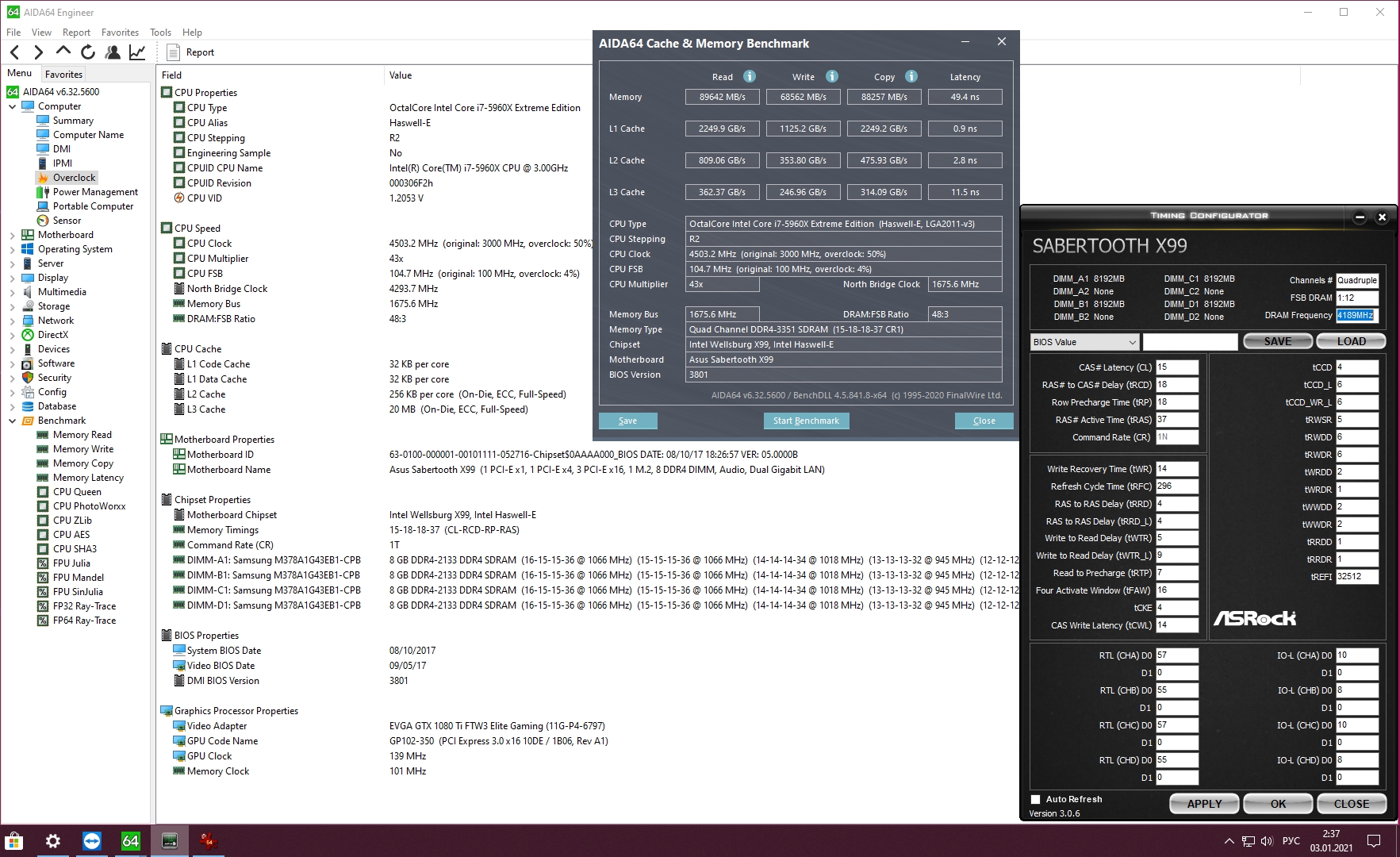Viewport: 1400px width, 857px height.
Task: Click Start Benchmark button
Action: point(806,421)
